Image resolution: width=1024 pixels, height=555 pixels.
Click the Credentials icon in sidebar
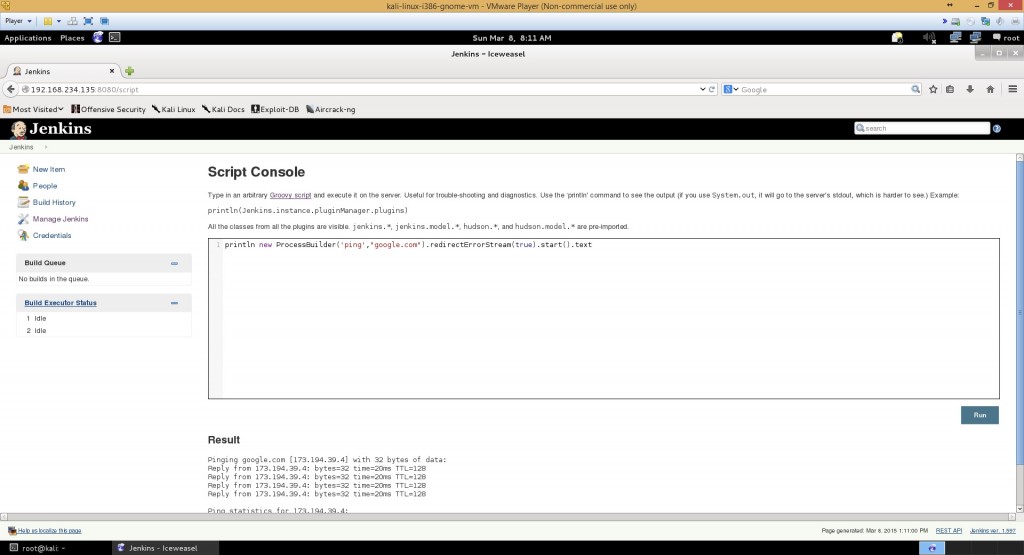tap(24, 235)
